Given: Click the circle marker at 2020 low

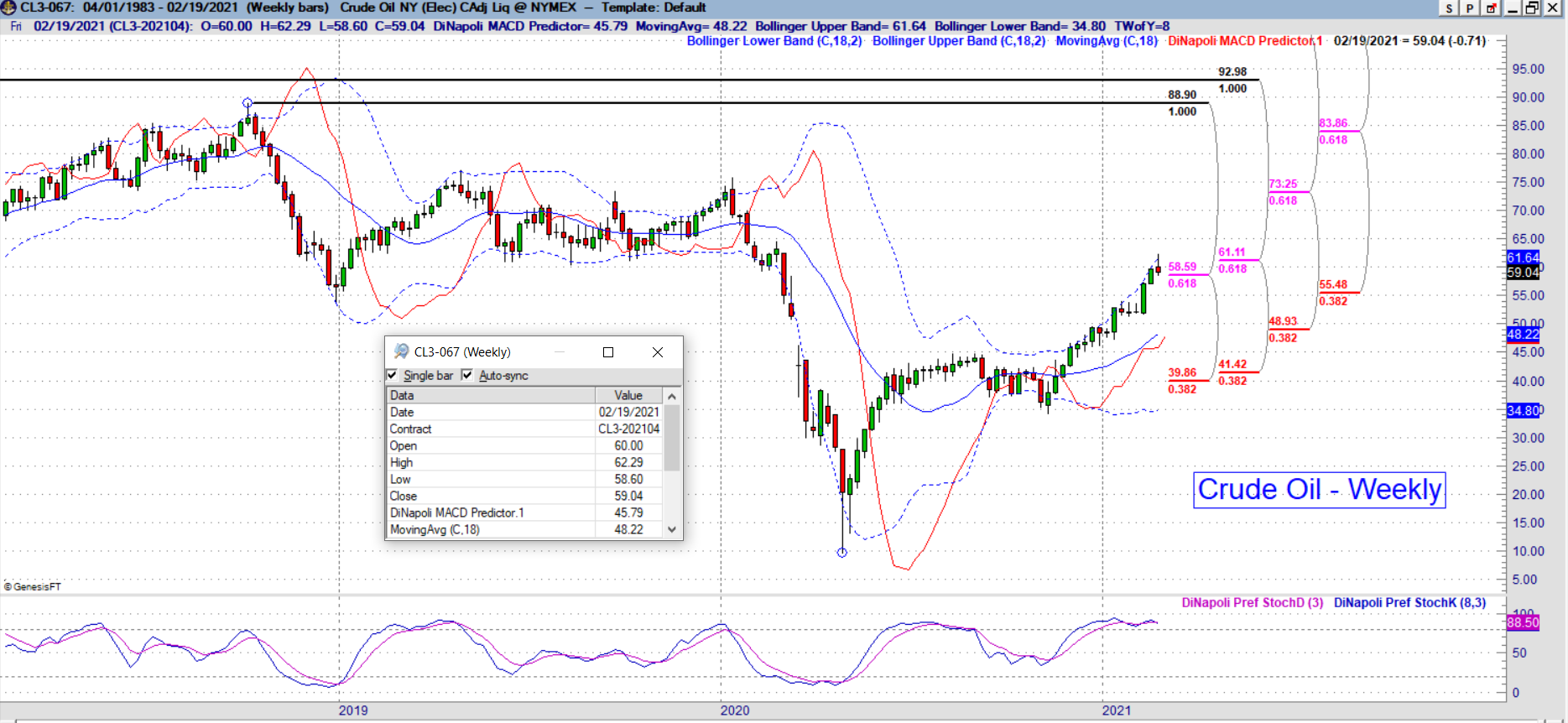Looking at the screenshot, I should coord(842,552).
